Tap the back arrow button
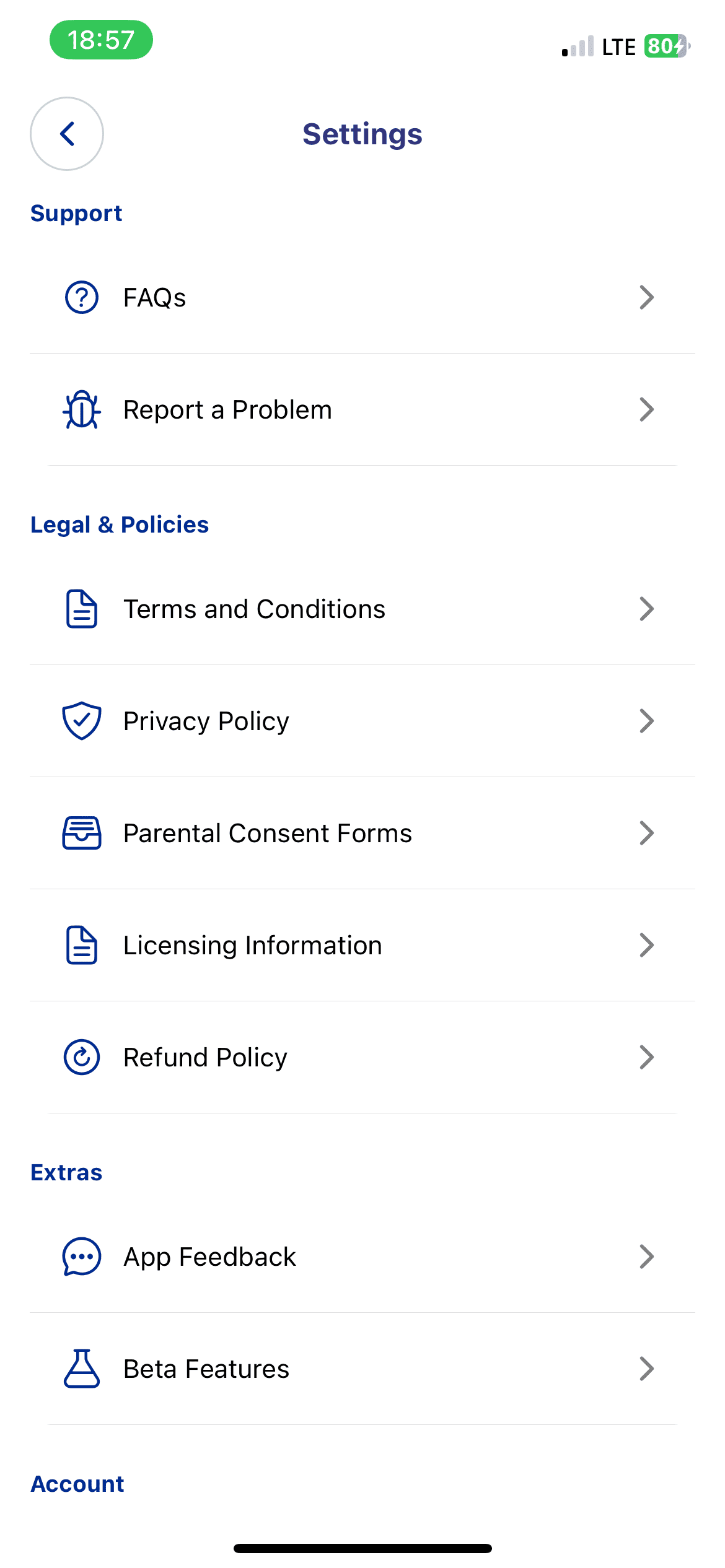Viewport: 725px width, 1568px height. pos(67,134)
